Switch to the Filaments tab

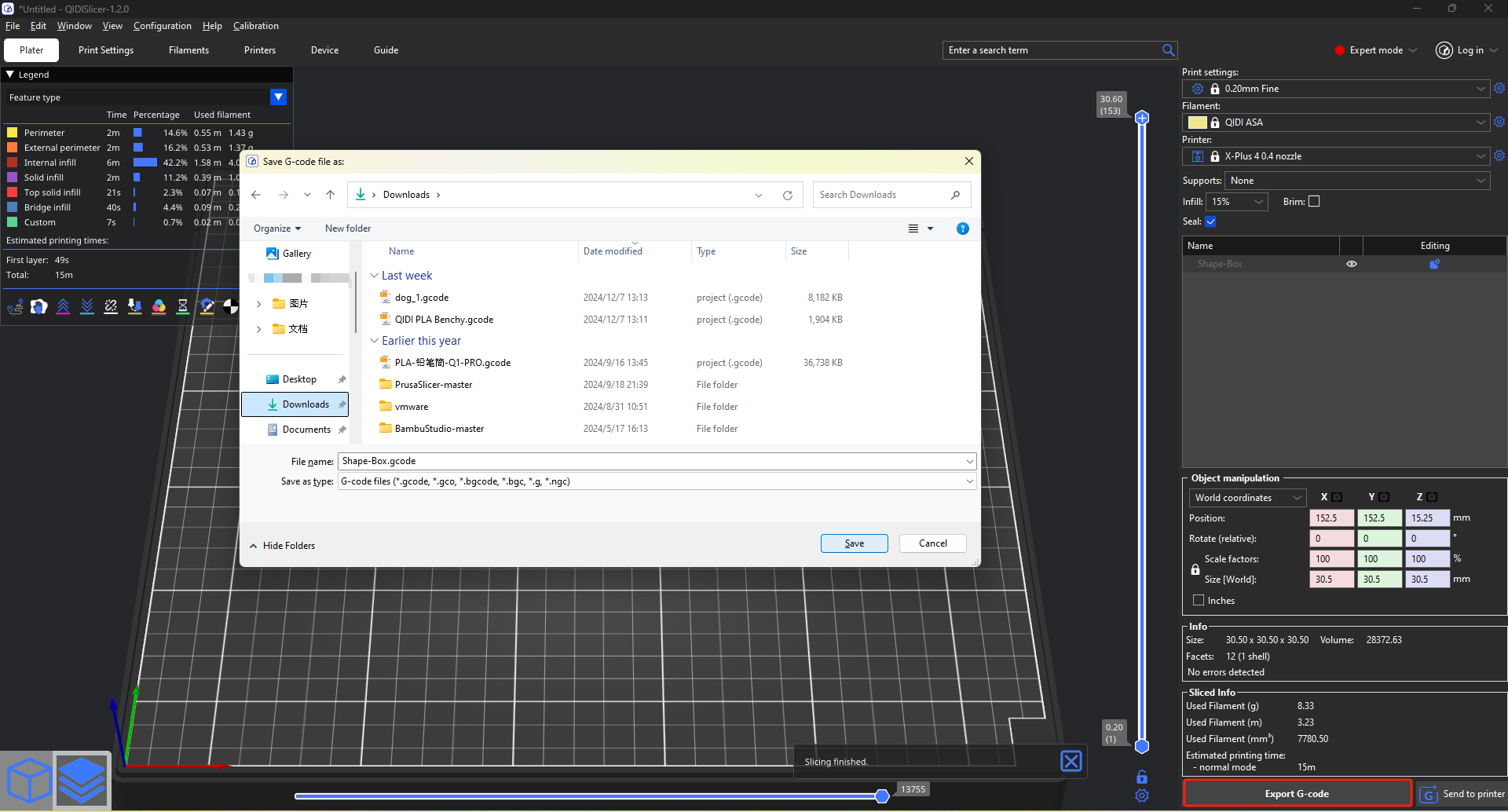tap(188, 50)
